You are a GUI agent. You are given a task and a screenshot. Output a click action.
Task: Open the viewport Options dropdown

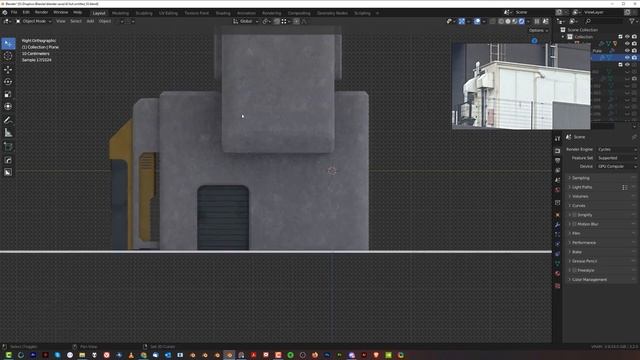click(x=538, y=30)
